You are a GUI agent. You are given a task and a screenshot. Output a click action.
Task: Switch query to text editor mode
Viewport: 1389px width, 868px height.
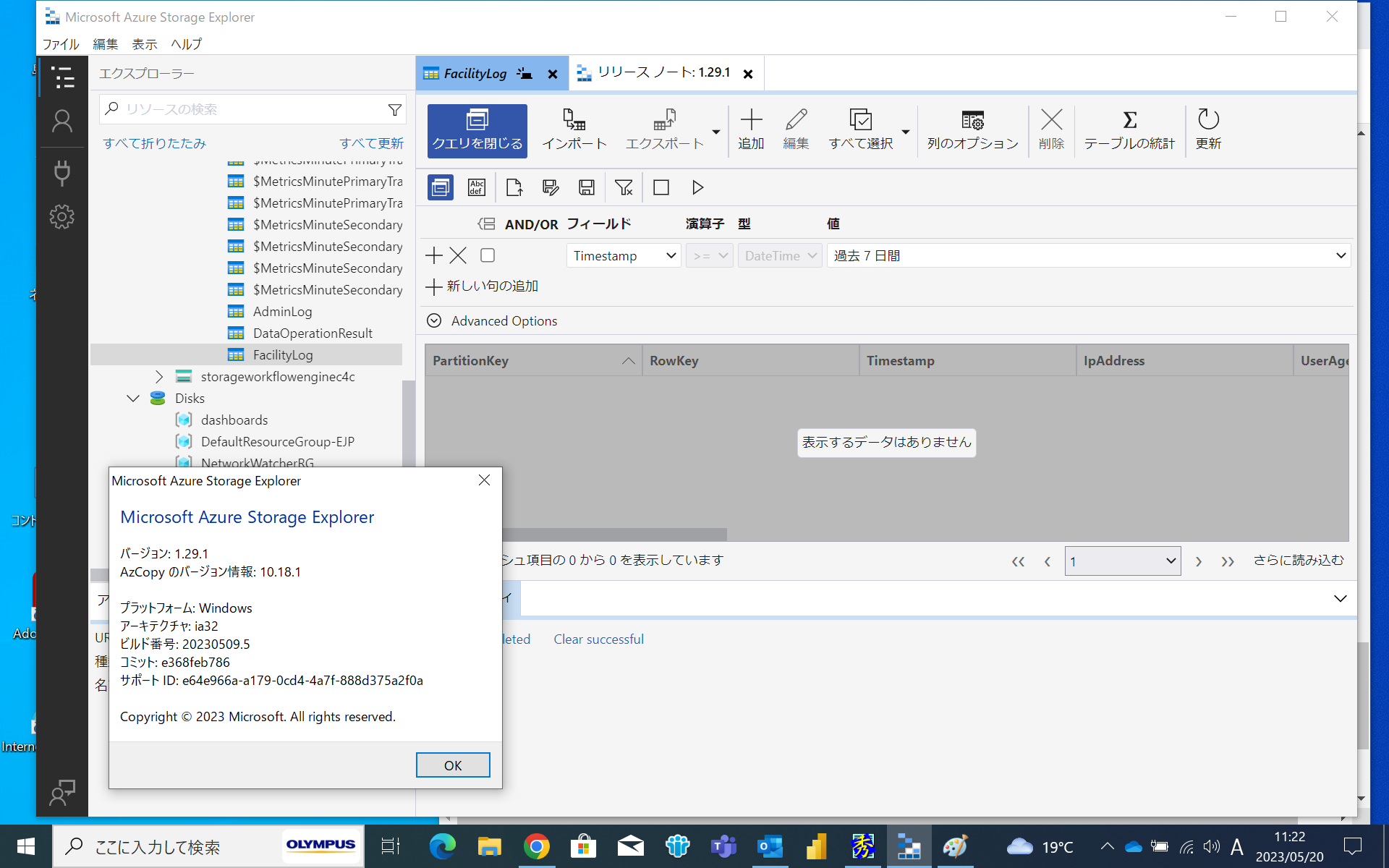coord(477,187)
